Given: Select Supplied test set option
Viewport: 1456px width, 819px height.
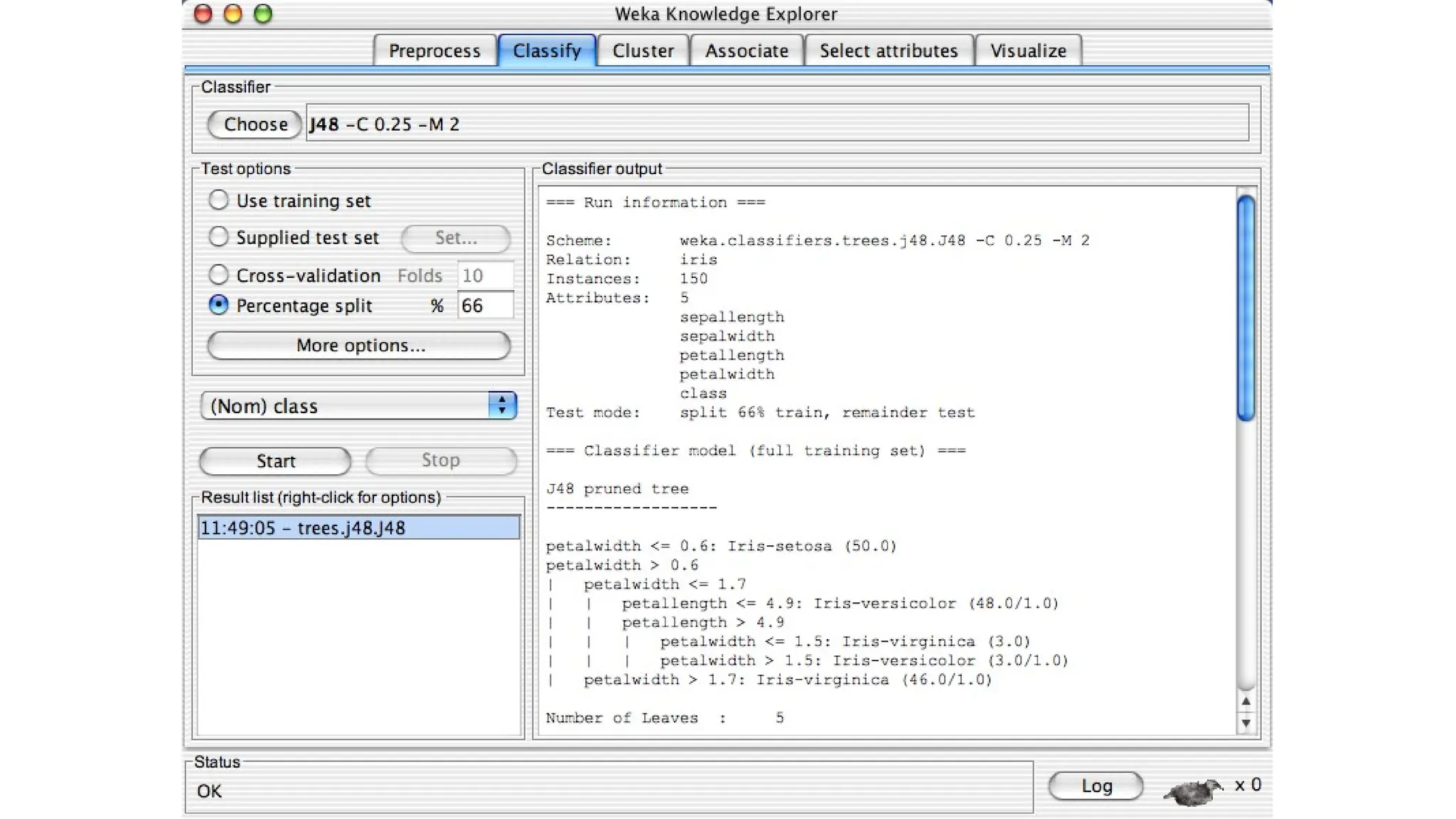Looking at the screenshot, I should pyautogui.click(x=218, y=237).
